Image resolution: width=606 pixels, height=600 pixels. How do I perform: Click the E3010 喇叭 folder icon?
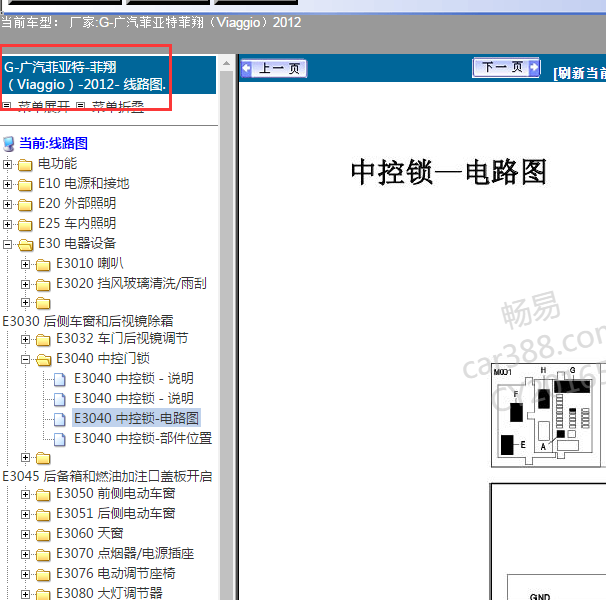point(43,265)
